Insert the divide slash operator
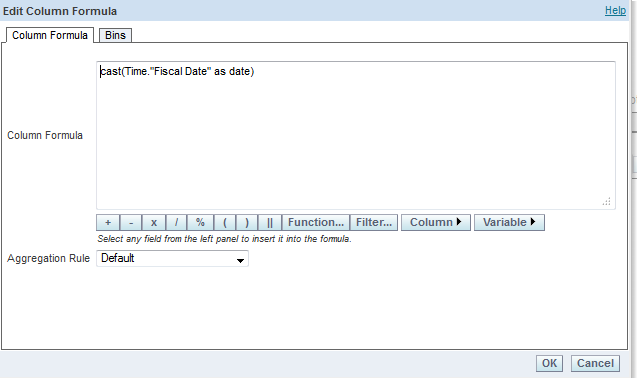Screen dimensions: 637x378 pos(176,223)
